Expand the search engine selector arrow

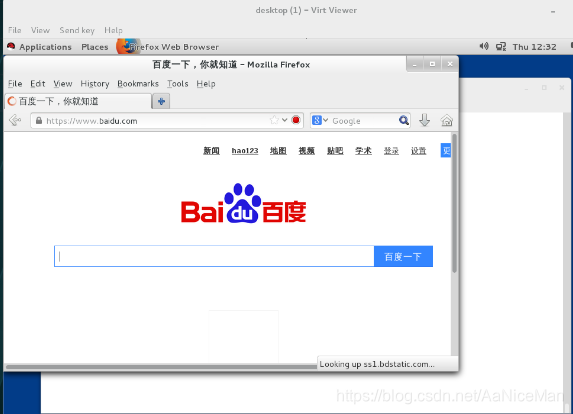click(x=325, y=120)
